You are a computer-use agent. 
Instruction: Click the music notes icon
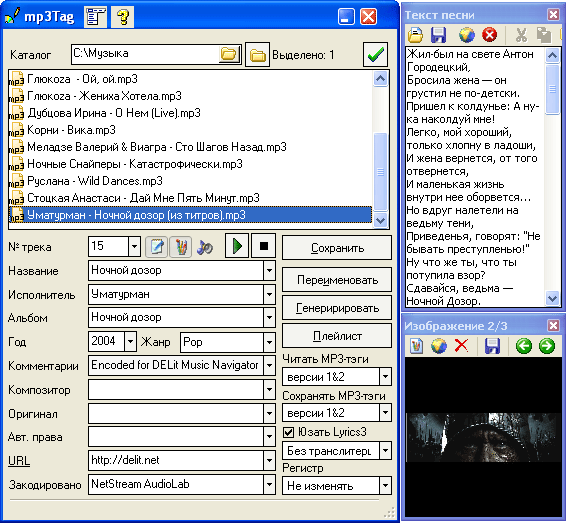point(205,247)
